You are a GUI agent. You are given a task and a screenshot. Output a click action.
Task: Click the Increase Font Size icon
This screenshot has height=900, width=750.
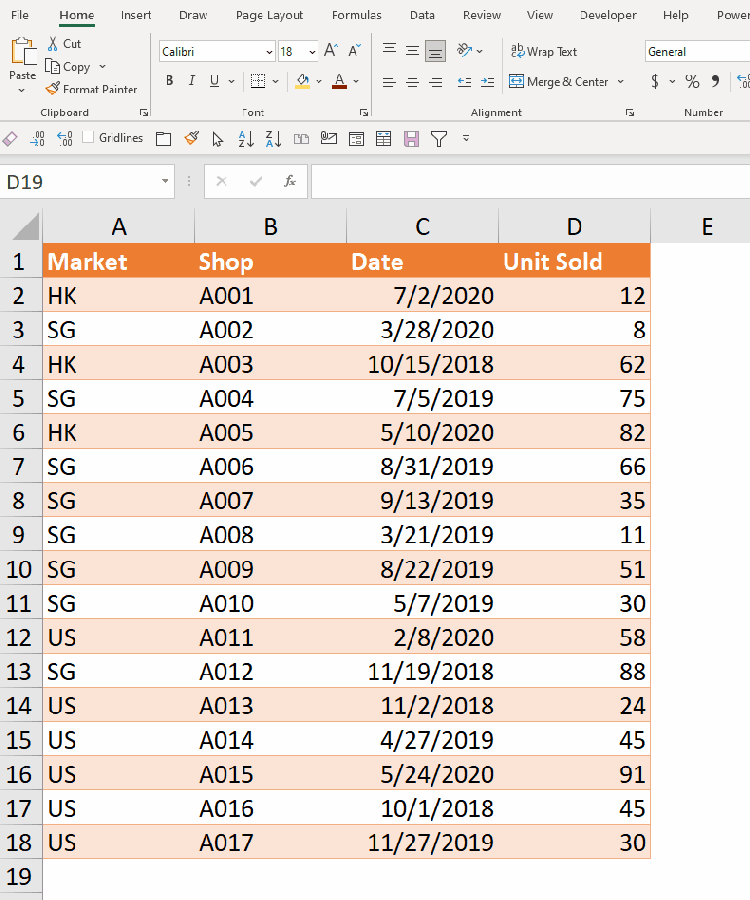pyautogui.click(x=332, y=51)
